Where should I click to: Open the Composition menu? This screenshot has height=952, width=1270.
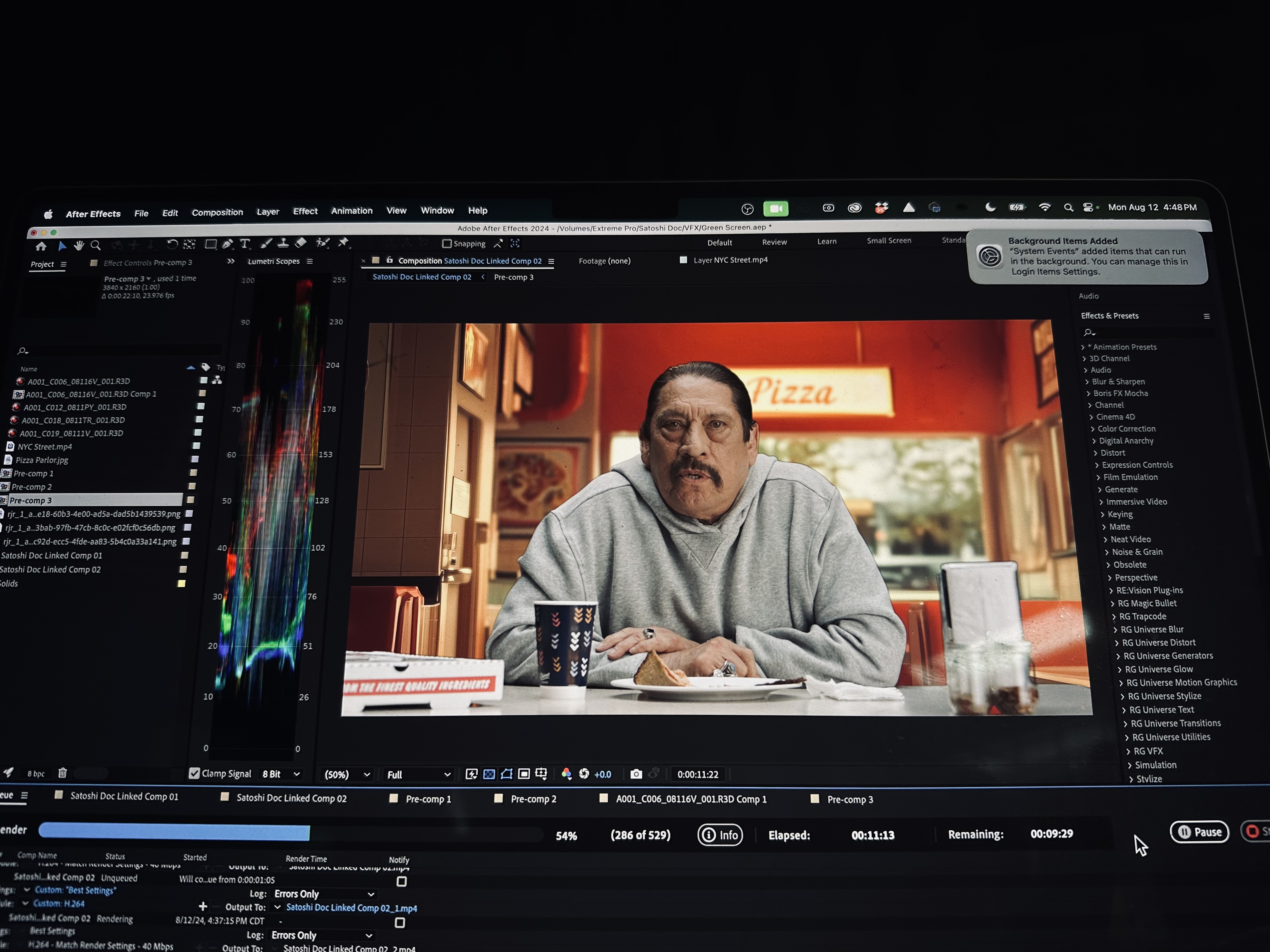pyautogui.click(x=217, y=212)
